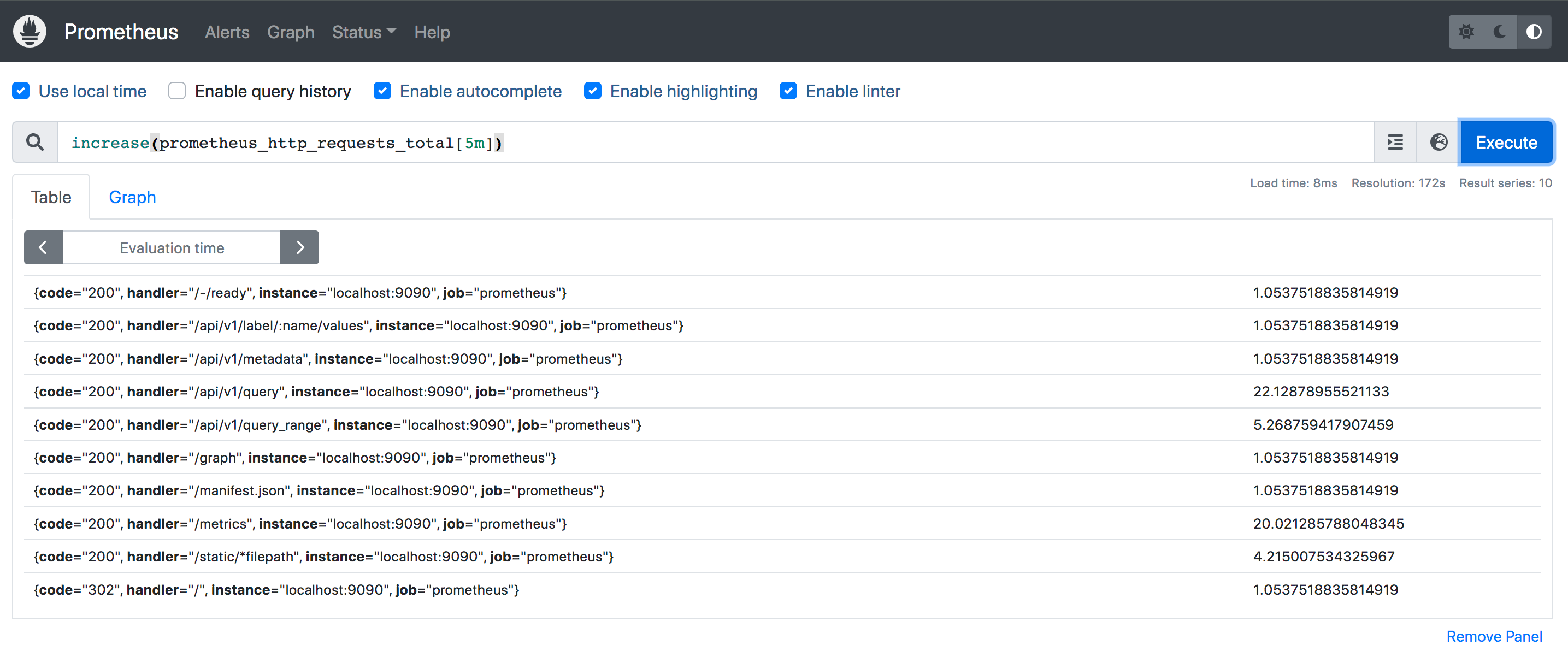The image size is (1568, 663).
Task: Click the Load time: 8ms stat
Action: [x=1294, y=183]
